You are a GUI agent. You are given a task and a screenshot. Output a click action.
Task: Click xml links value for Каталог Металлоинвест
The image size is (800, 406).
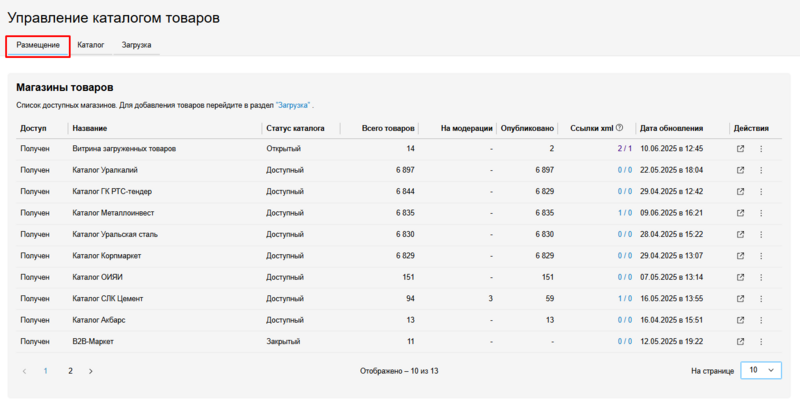624,213
